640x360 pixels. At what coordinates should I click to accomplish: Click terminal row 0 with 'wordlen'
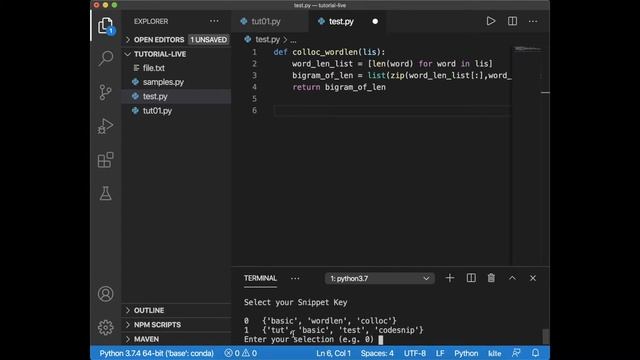320,321
